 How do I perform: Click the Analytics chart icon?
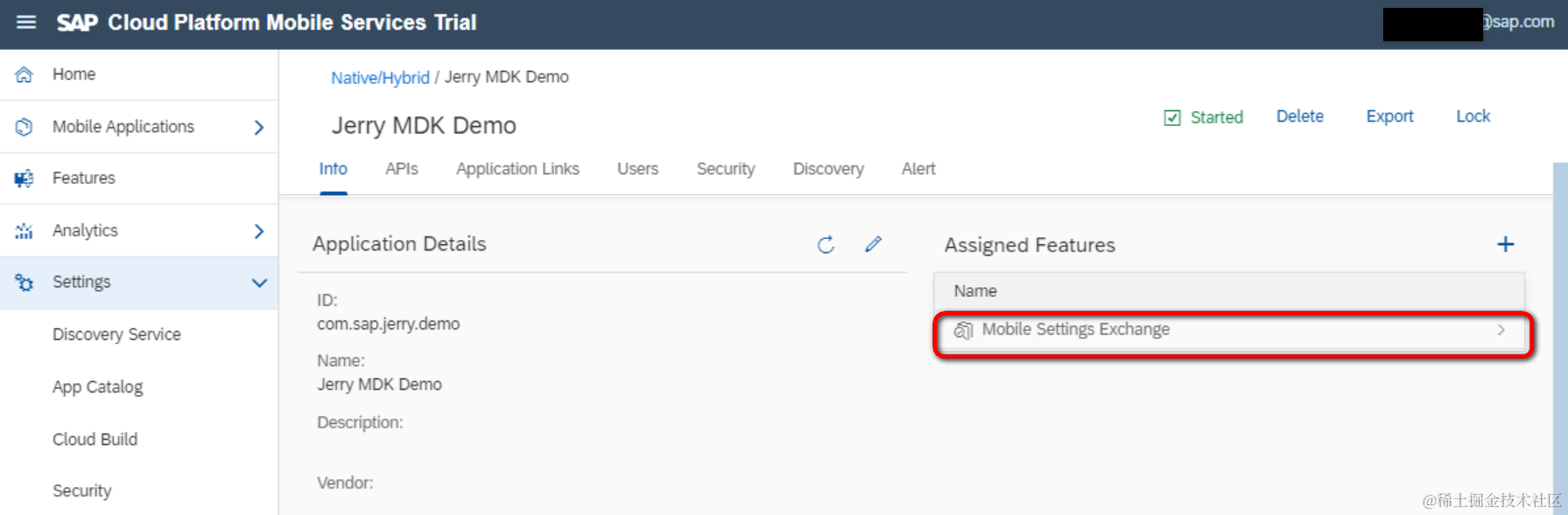pos(25,231)
